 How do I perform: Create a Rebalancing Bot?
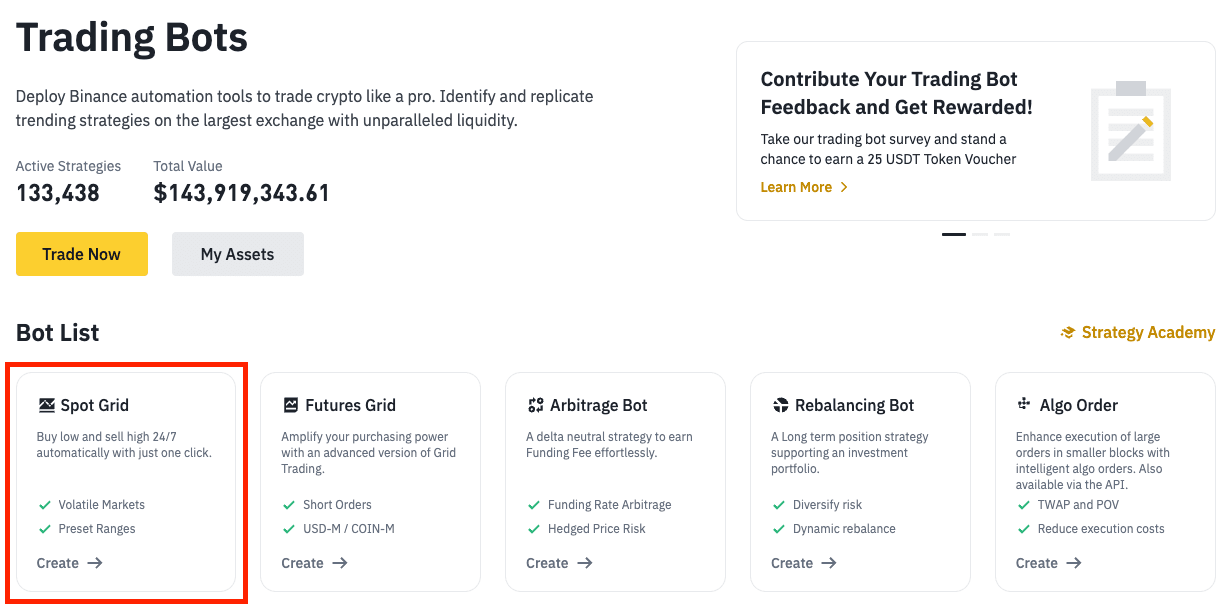pyautogui.click(x=804, y=563)
